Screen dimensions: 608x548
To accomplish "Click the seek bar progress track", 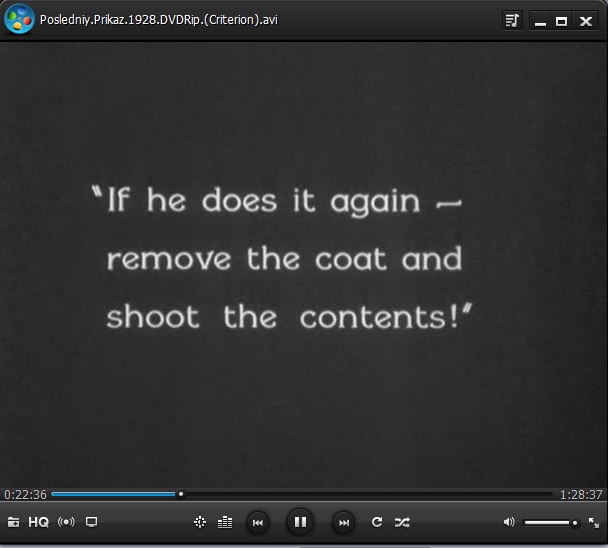I will point(302,494).
